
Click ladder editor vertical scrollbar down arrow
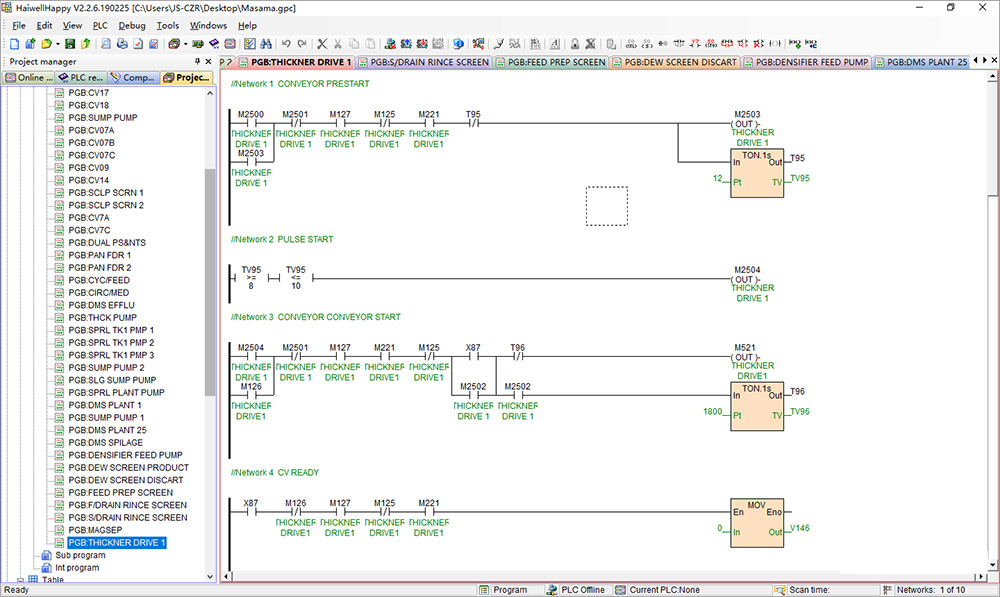(x=992, y=565)
